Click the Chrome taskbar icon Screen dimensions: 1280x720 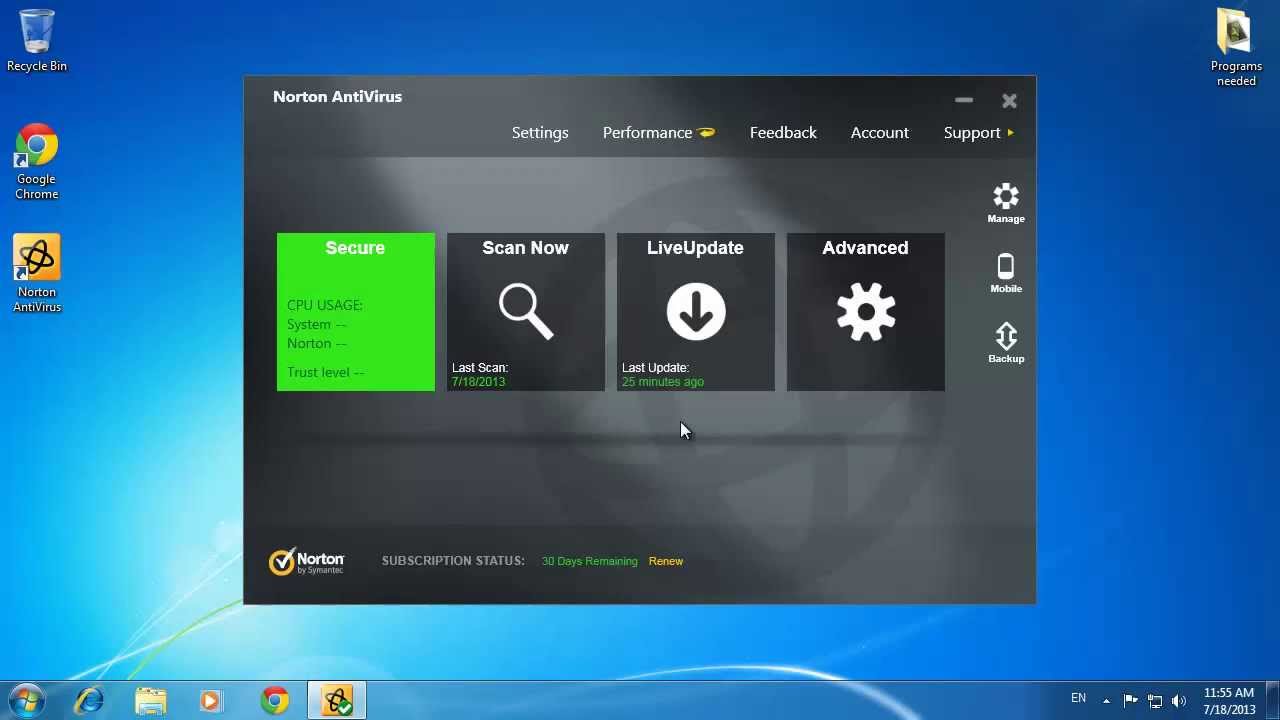(x=275, y=701)
